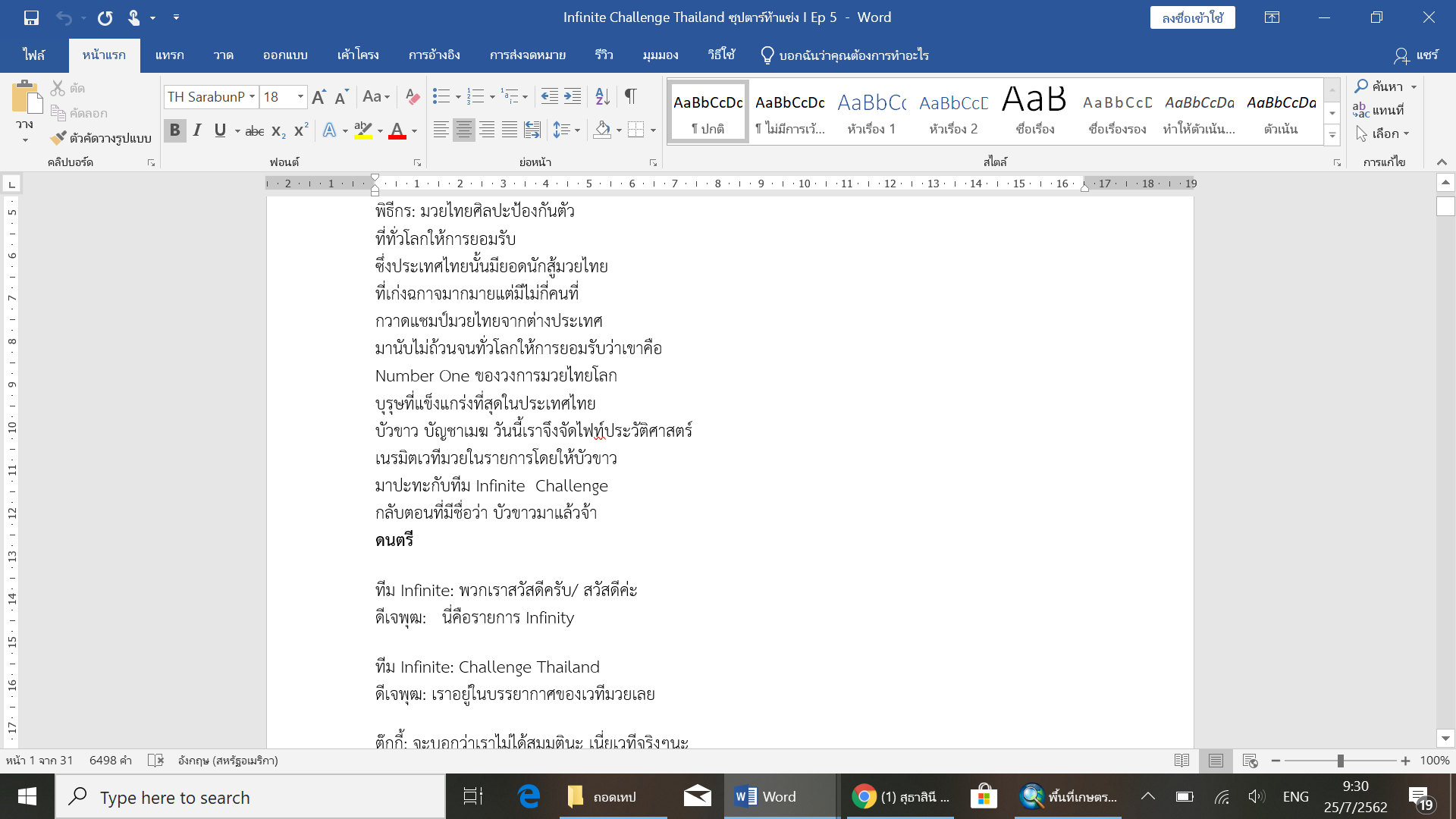
Task: Open the numbering list dropdown arrow
Action: point(492,97)
